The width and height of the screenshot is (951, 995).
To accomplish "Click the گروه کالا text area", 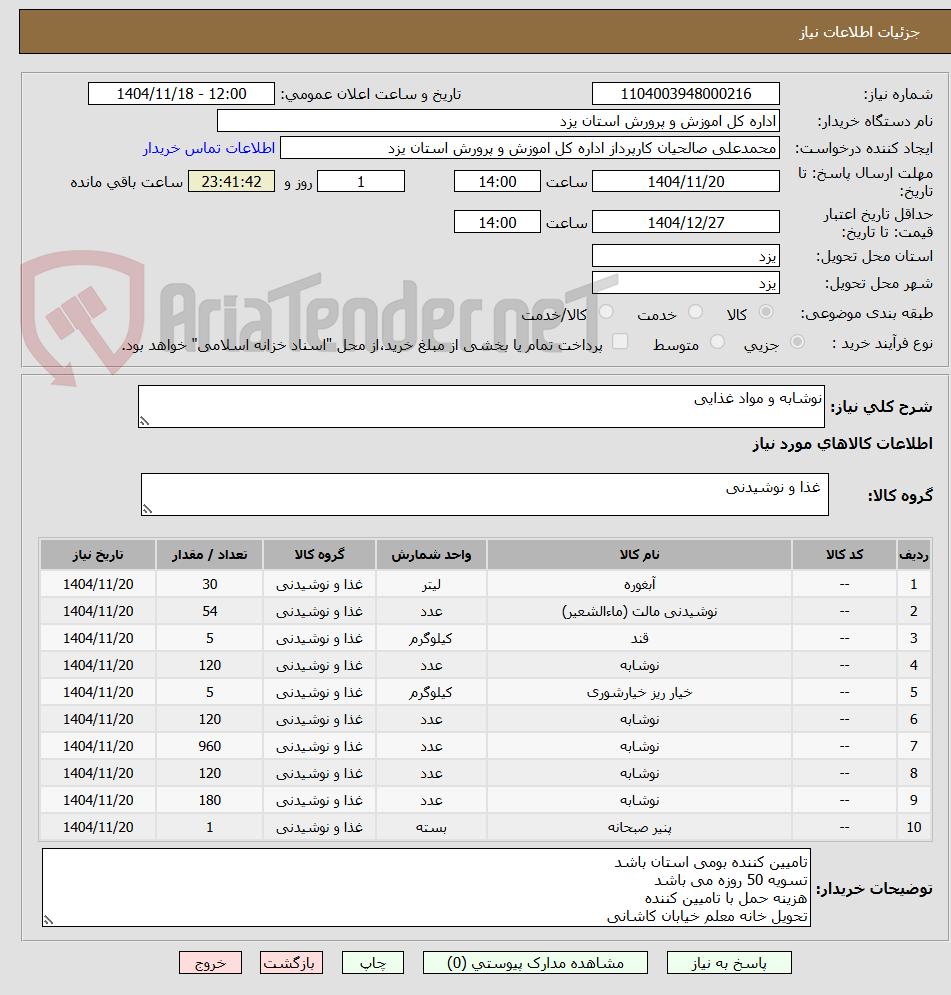I will click(485, 494).
